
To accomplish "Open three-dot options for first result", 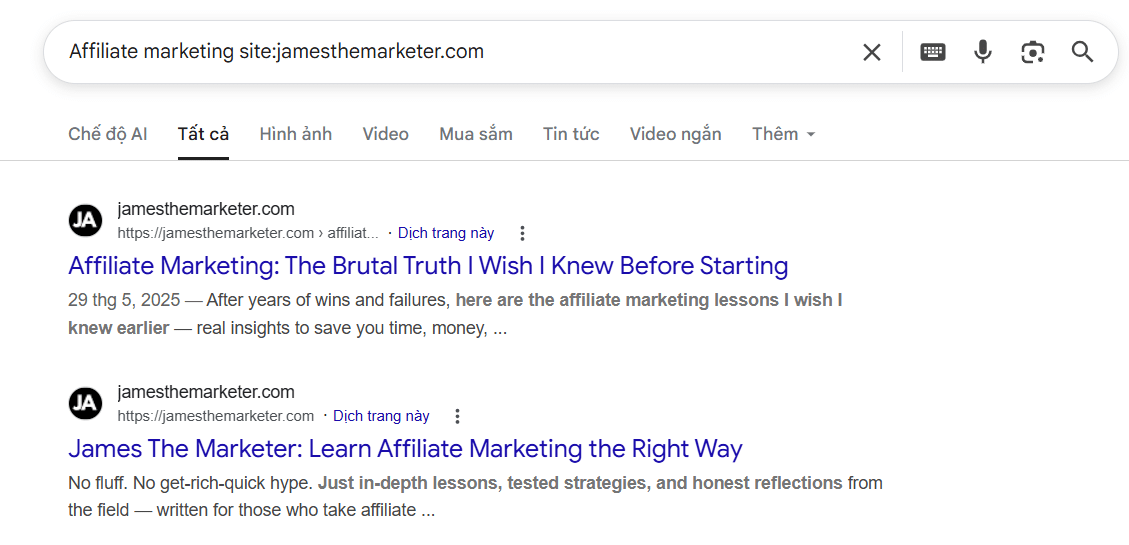I will pyautogui.click(x=522, y=233).
